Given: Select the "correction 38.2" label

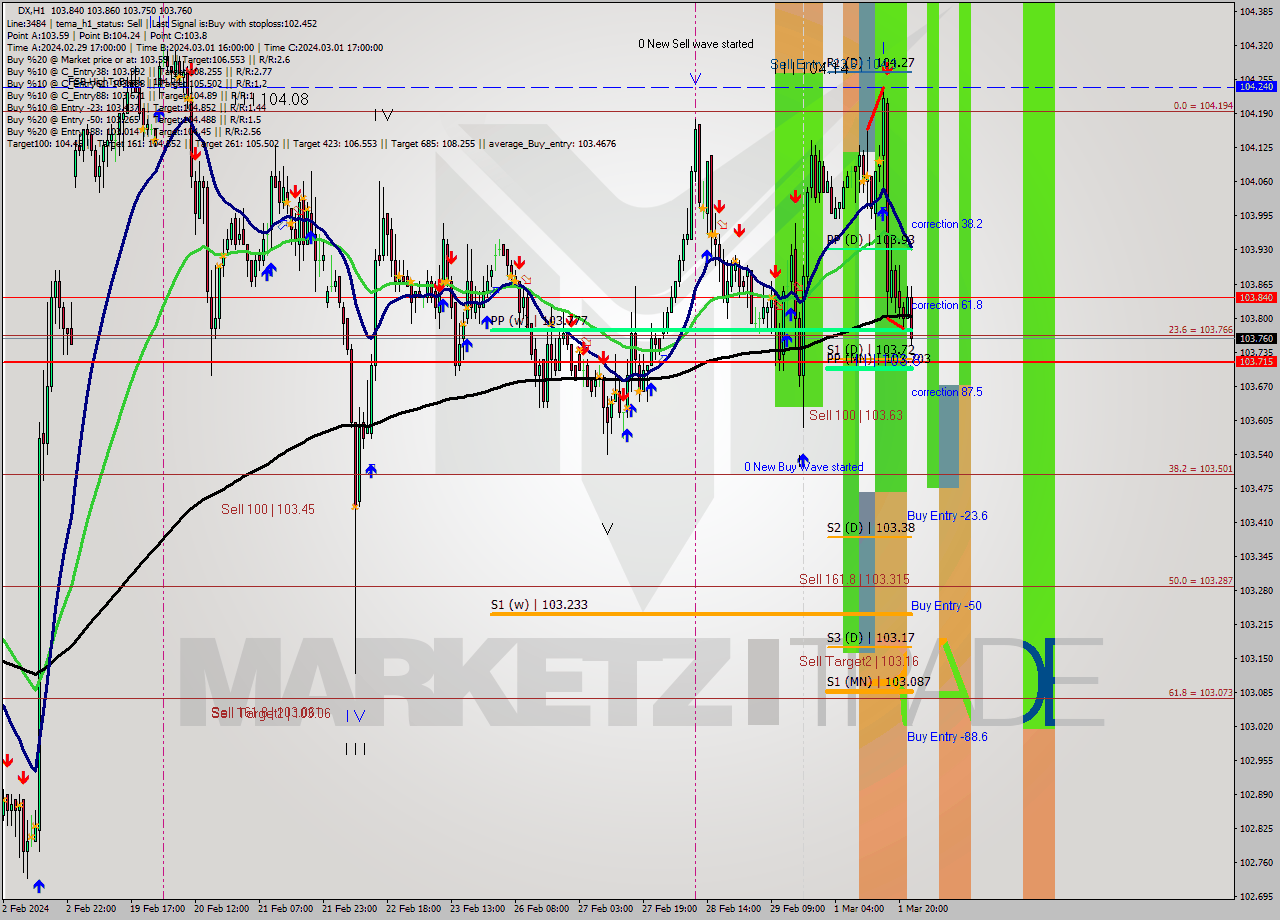Looking at the screenshot, I should tap(946, 224).
